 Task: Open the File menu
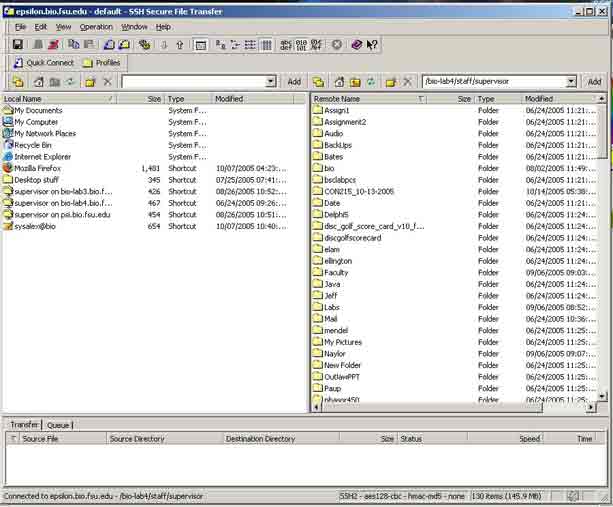pos(20,27)
